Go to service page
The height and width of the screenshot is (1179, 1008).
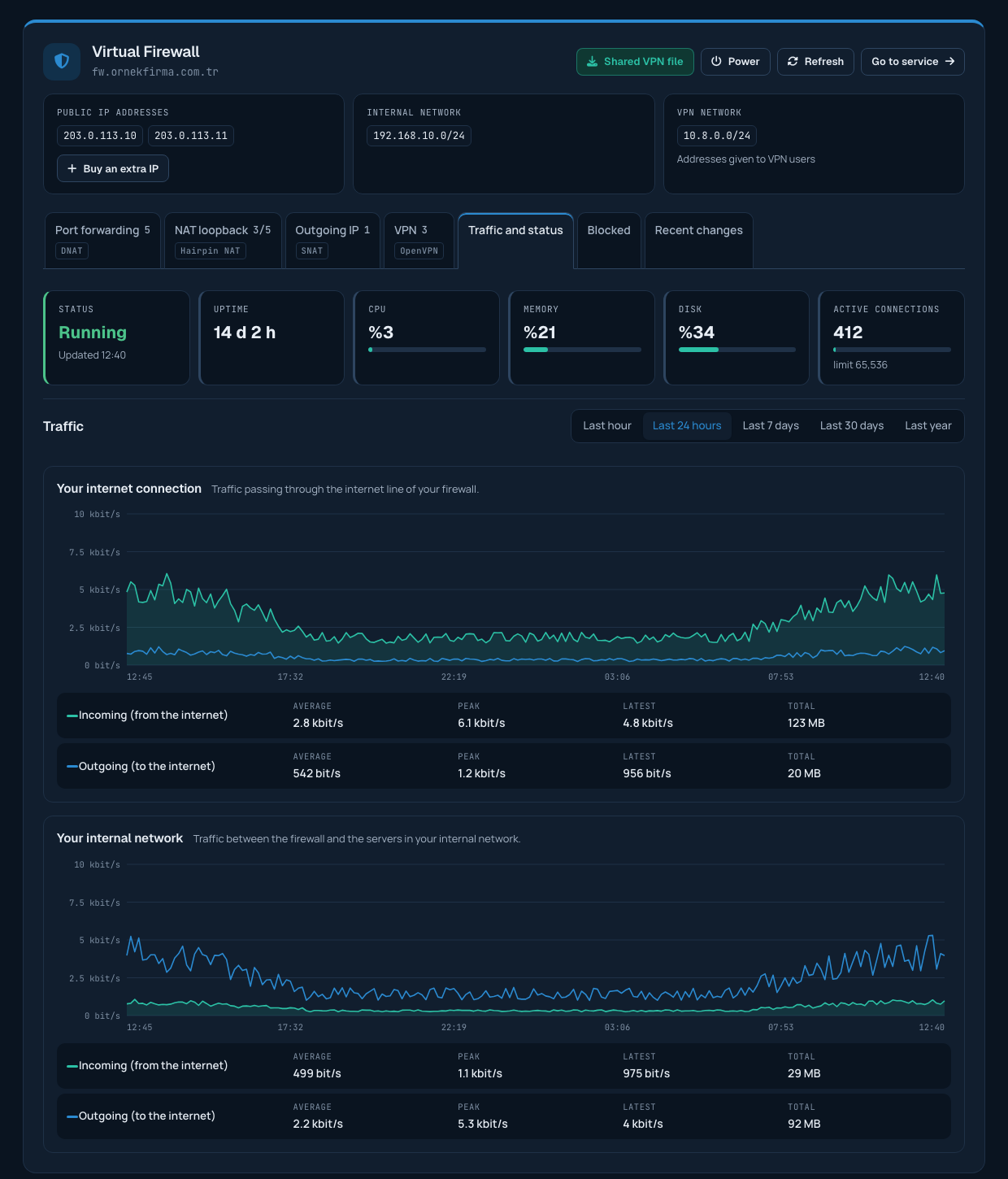pos(912,62)
